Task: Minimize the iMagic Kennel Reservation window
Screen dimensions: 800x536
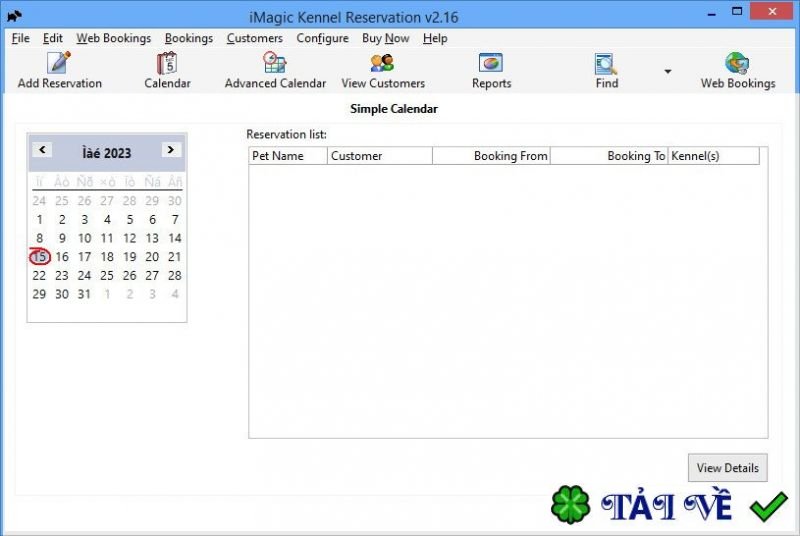Action: [x=712, y=12]
